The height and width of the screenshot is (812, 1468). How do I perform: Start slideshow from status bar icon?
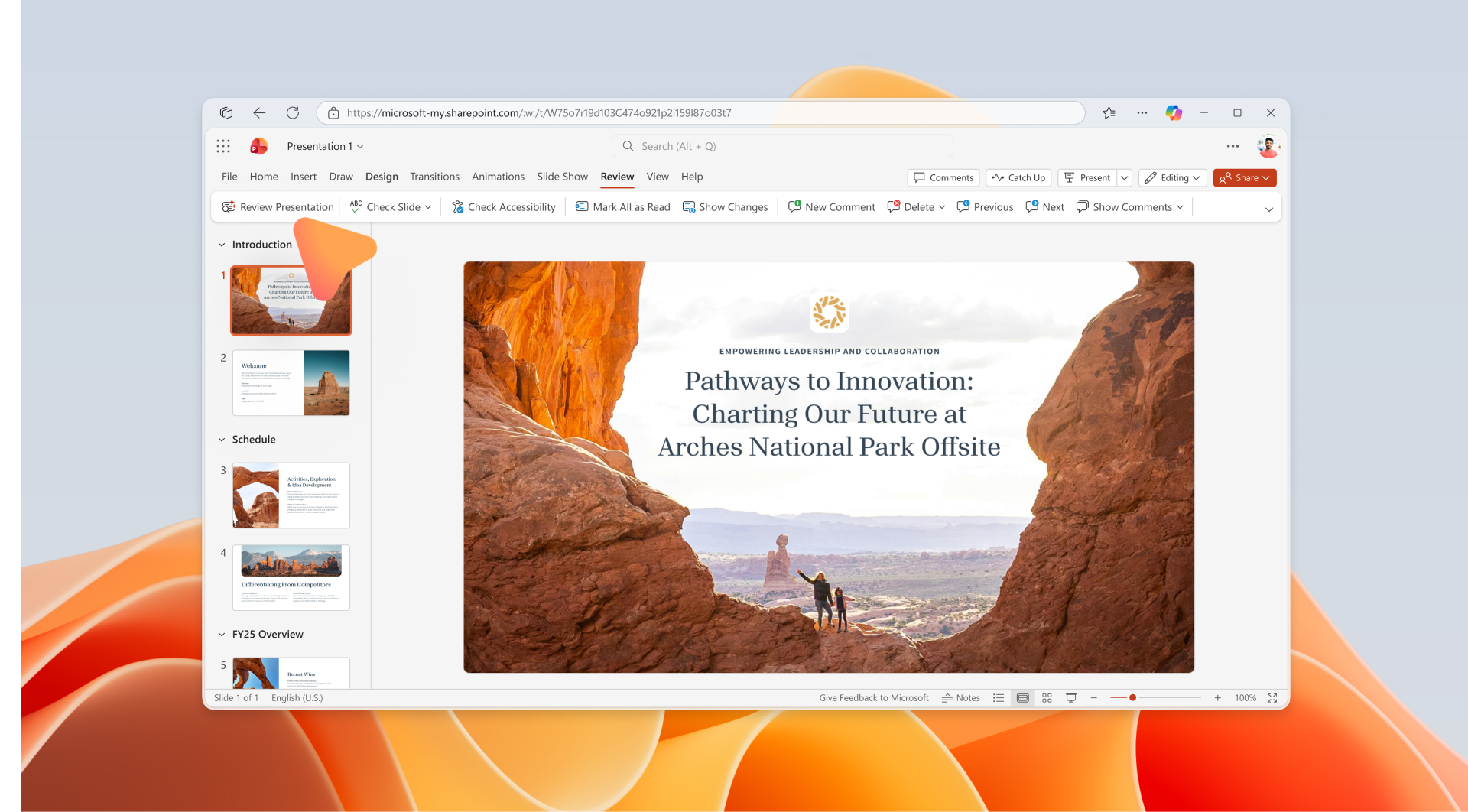[x=1071, y=698]
